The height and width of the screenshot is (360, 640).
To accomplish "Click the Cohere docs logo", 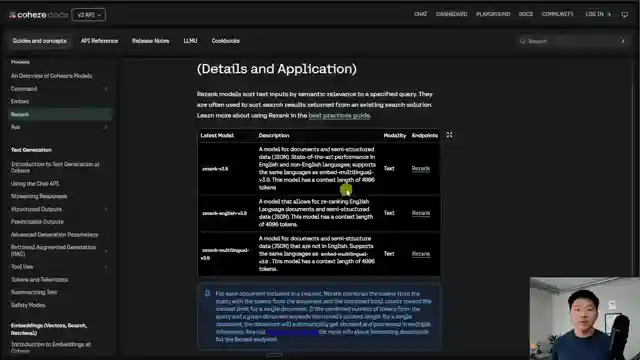I will point(38,15).
